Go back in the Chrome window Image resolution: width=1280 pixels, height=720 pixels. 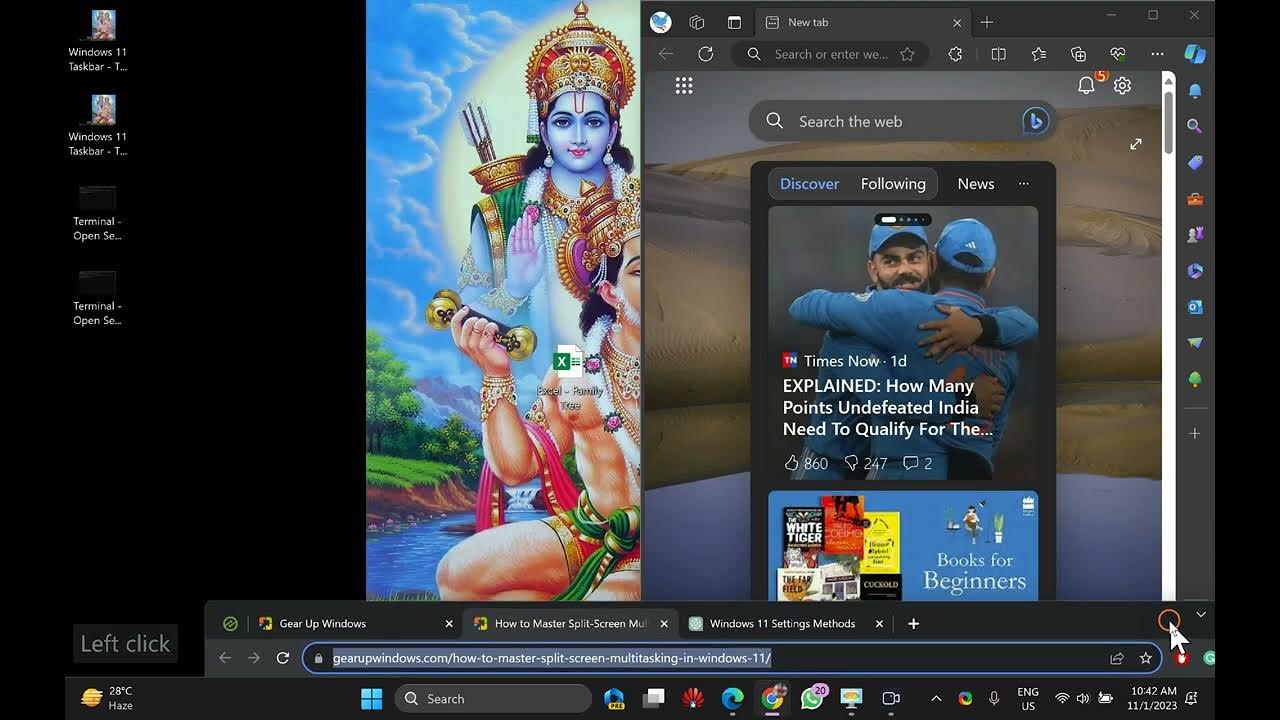tap(224, 658)
